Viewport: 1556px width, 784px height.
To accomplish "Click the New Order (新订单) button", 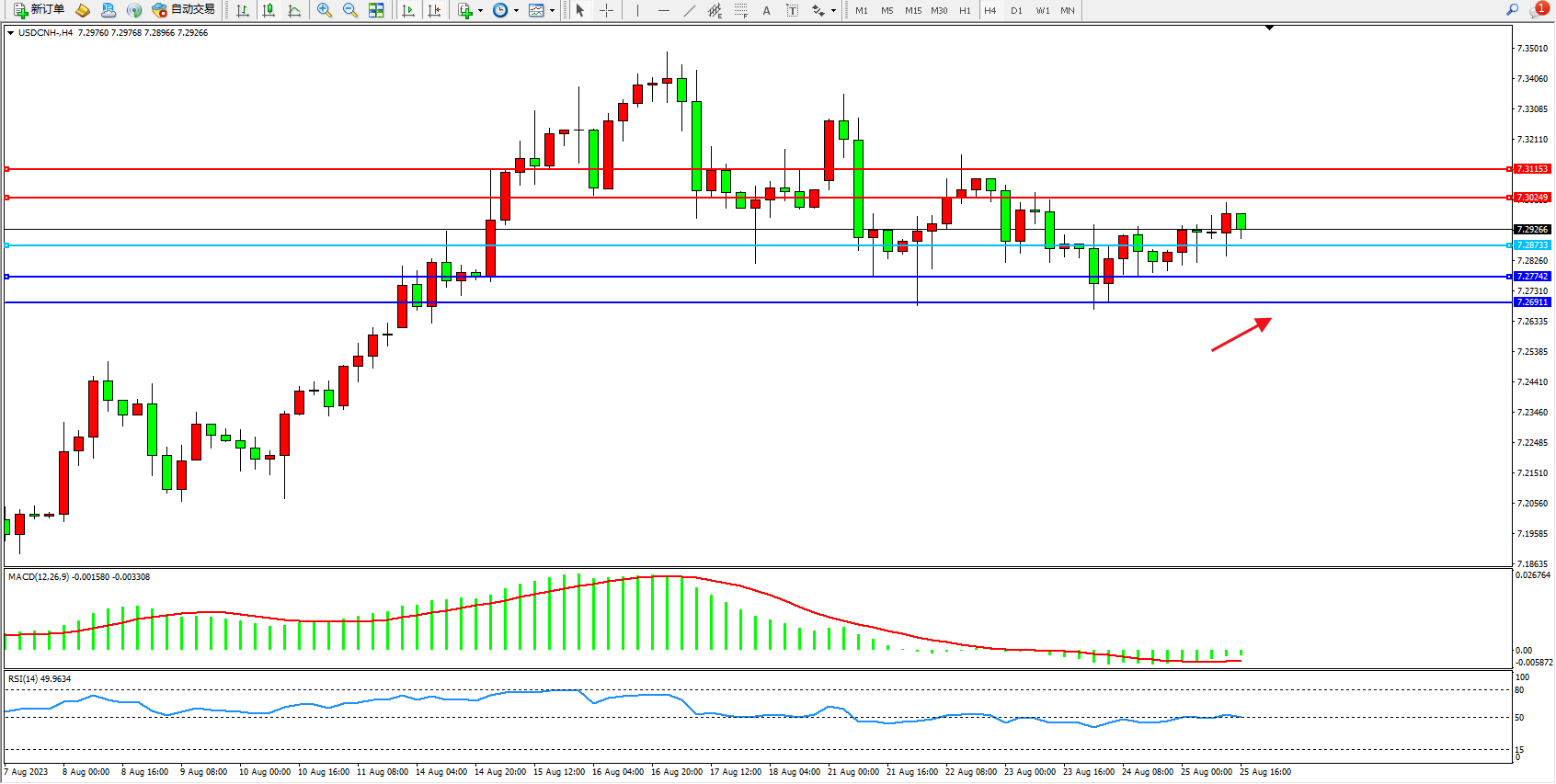I will (39, 10).
